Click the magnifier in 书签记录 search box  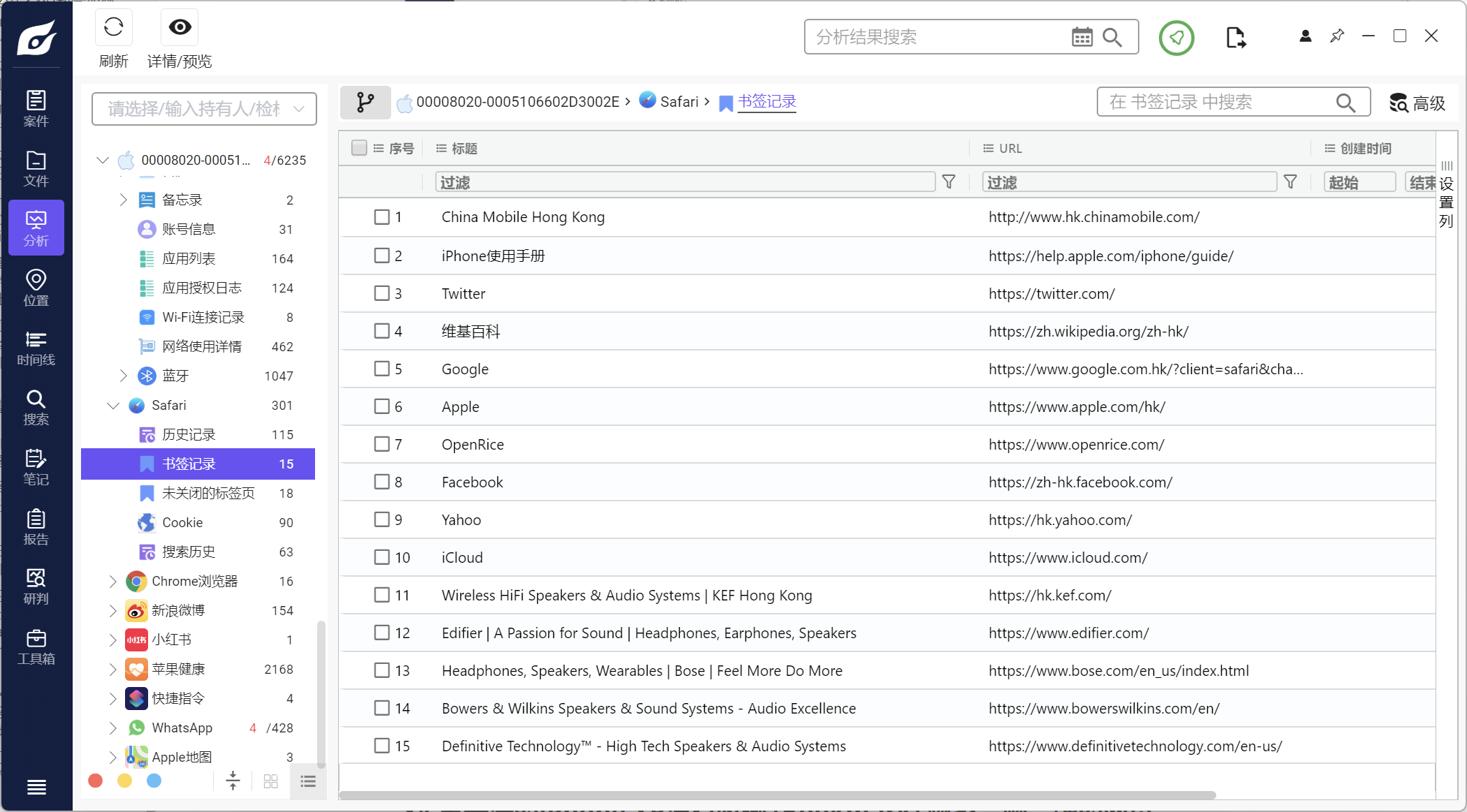coord(1345,103)
